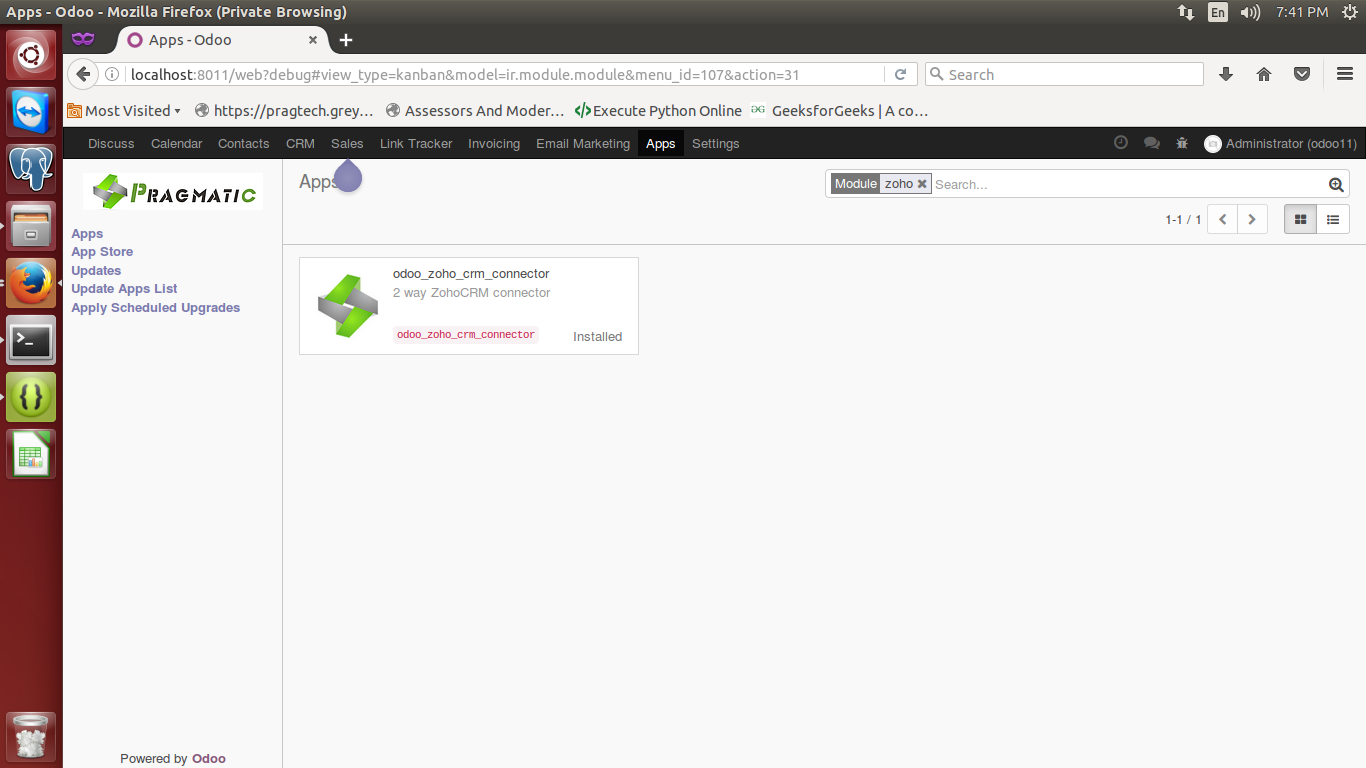Open conversations chat bubble icon
This screenshot has width=1366, height=768.
point(1152,143)
